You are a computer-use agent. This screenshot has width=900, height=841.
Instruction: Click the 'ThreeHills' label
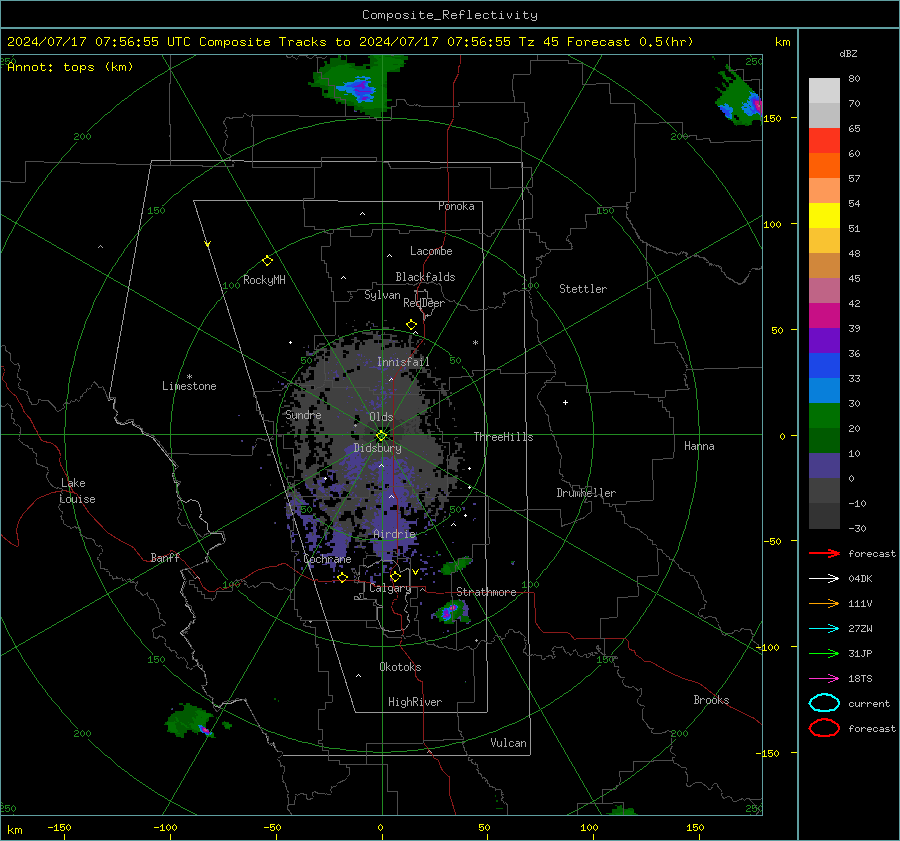coord(503,437)
